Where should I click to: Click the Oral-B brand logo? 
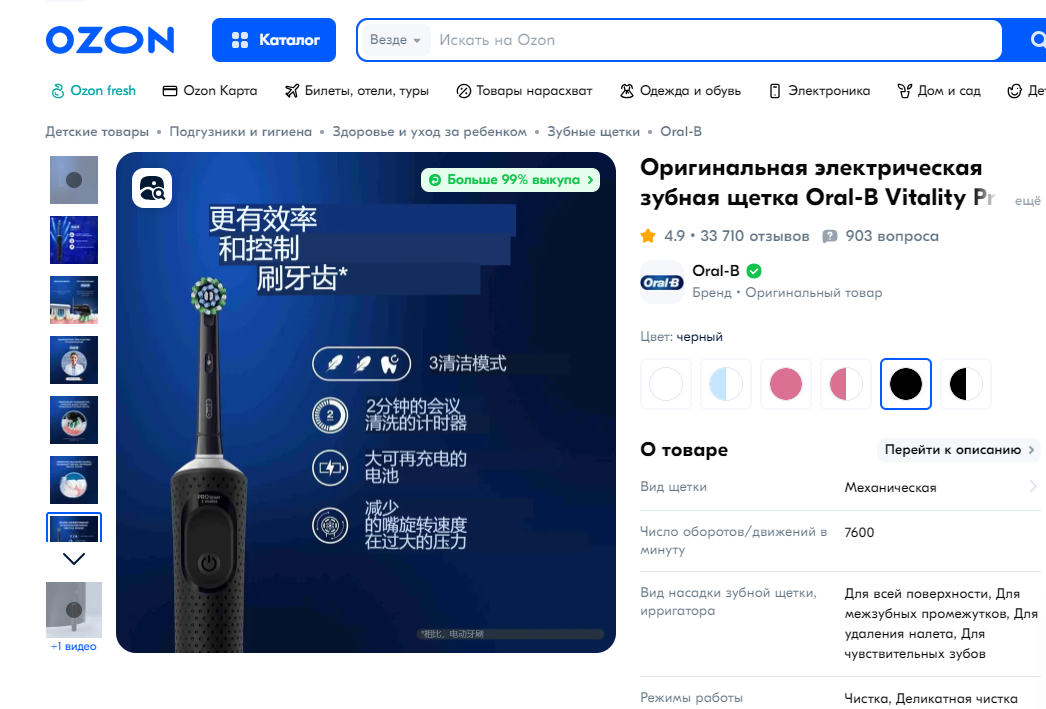662,282
